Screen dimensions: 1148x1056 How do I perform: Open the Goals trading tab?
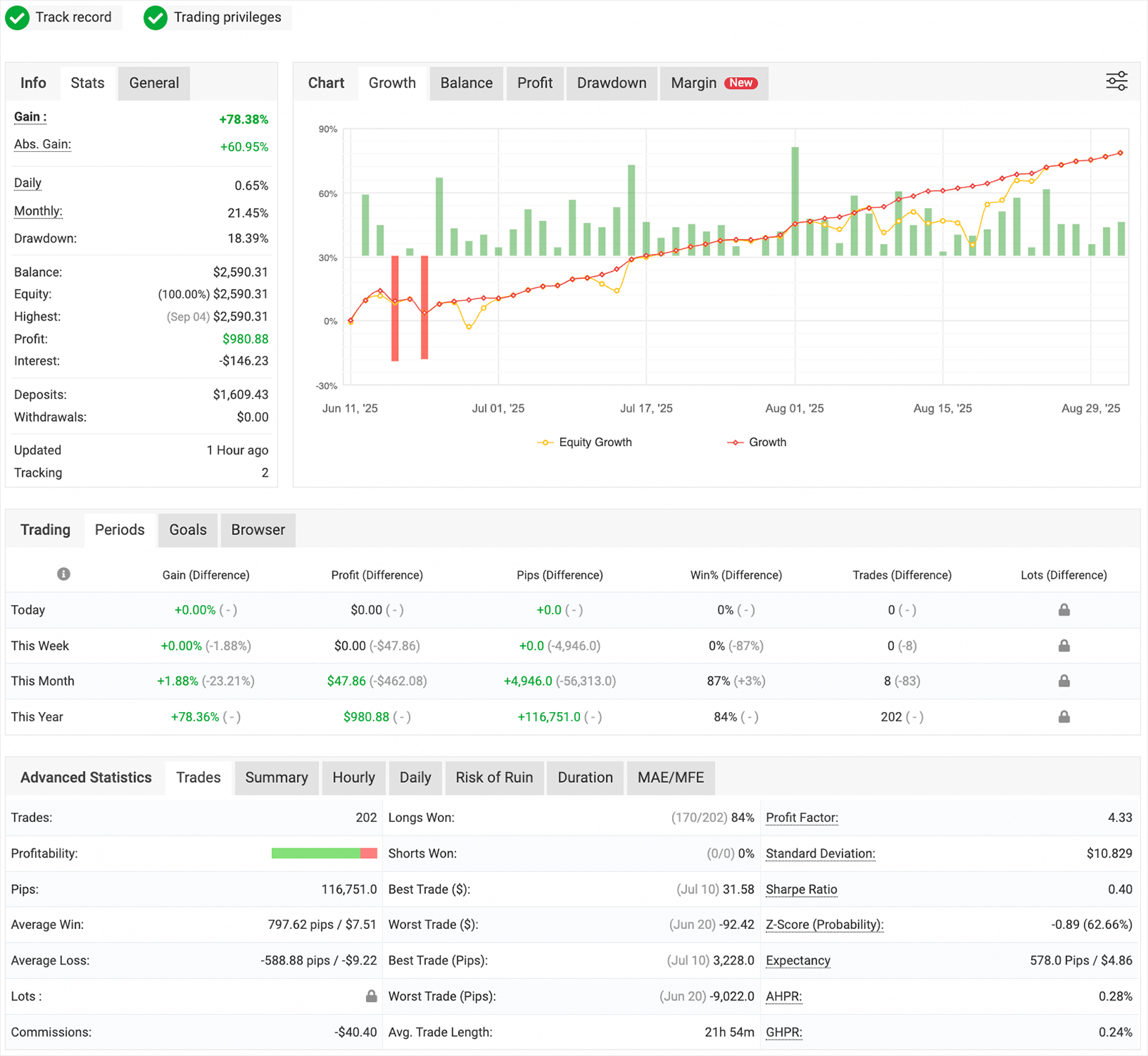click(188, 529)
